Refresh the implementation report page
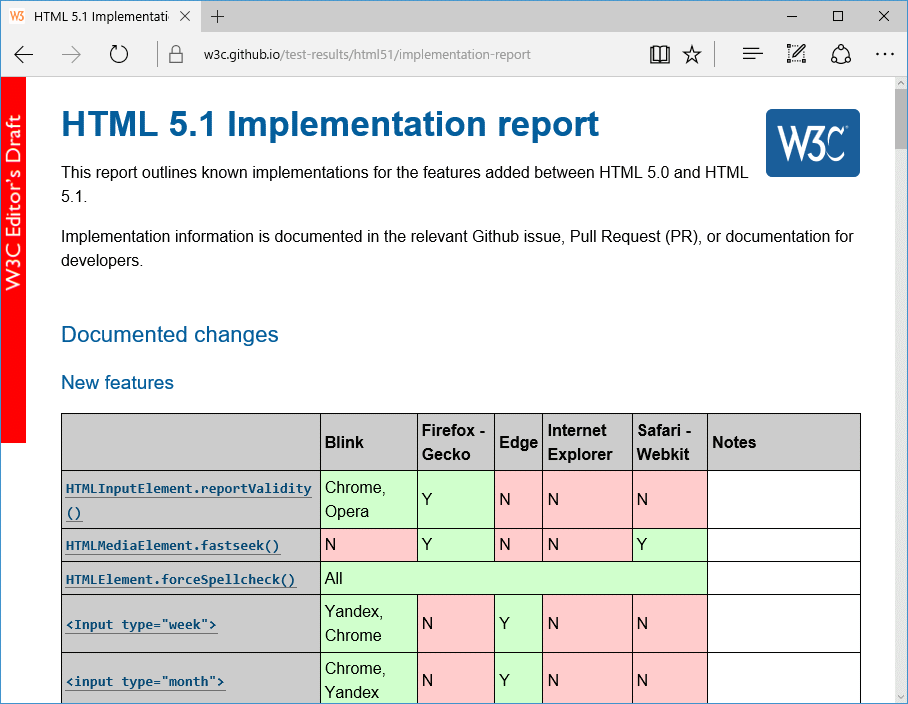The height and width of the screenshot is (704, 908). pos(119,54)
